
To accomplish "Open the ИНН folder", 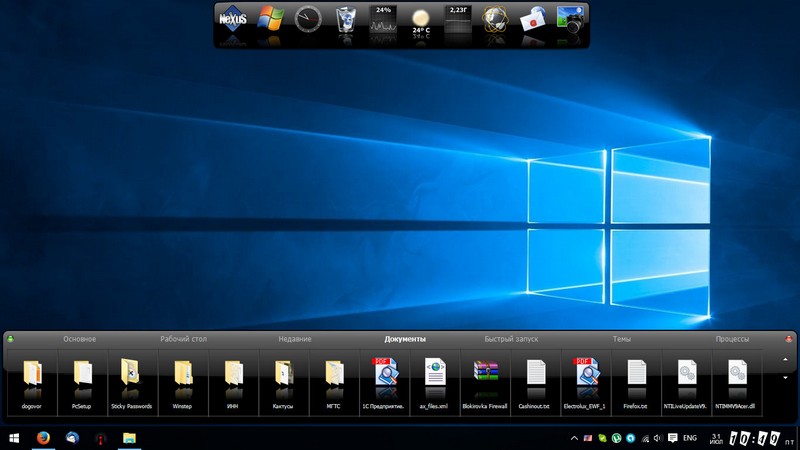I will point(233,383).
